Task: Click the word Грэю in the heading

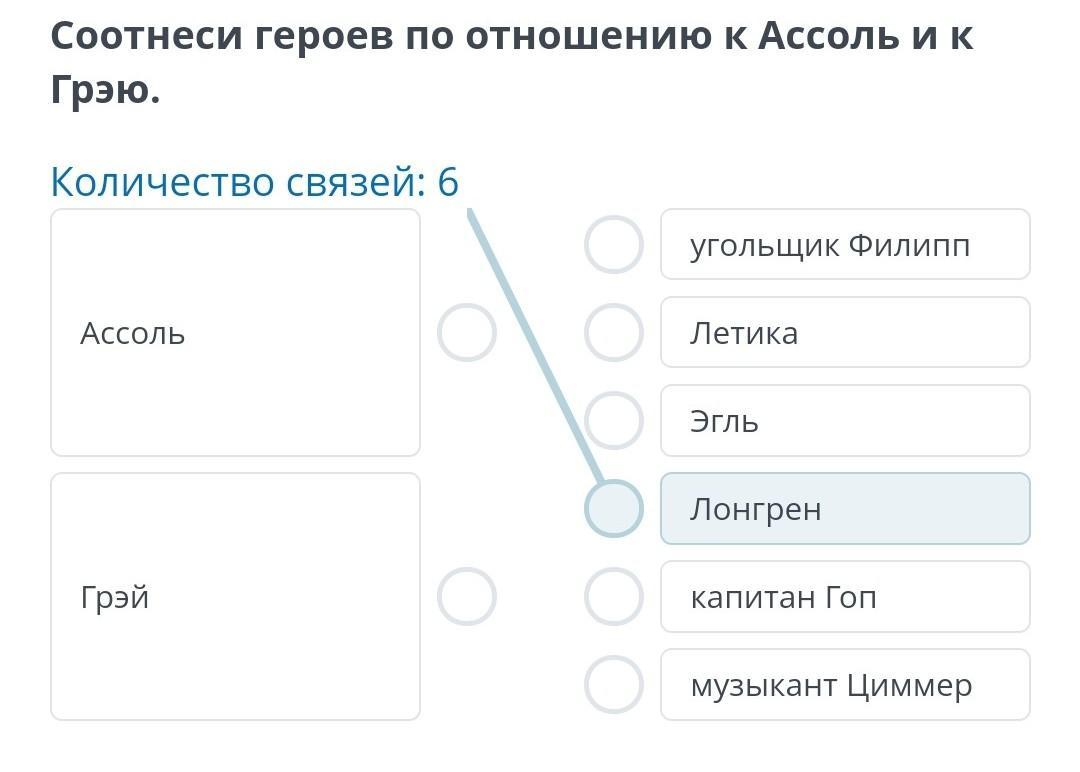Action: pos(105,90)
